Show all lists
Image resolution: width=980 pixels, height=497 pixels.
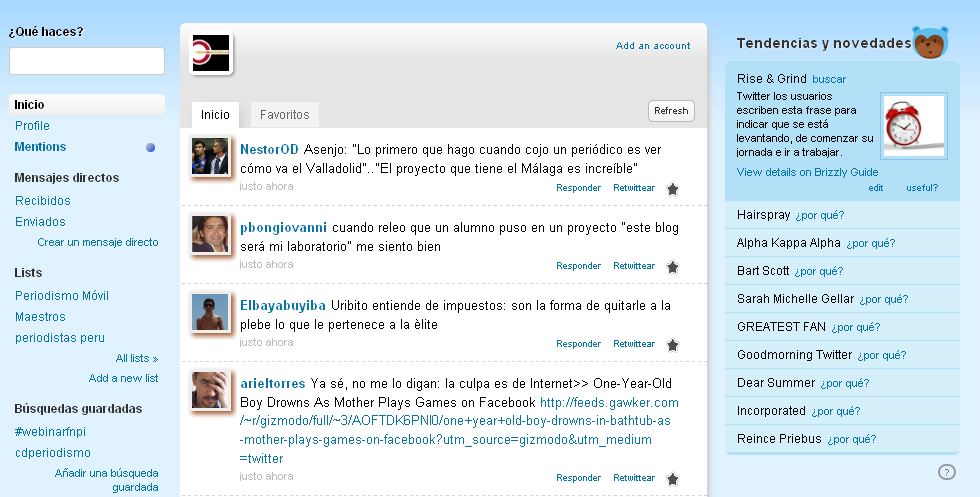(x=136, y=358)
